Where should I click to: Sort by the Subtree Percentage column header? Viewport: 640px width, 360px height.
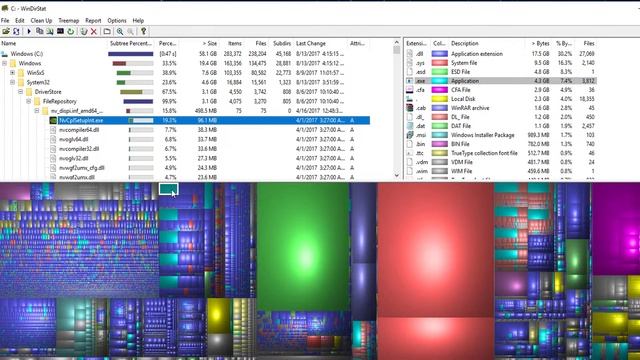[131, 43]
